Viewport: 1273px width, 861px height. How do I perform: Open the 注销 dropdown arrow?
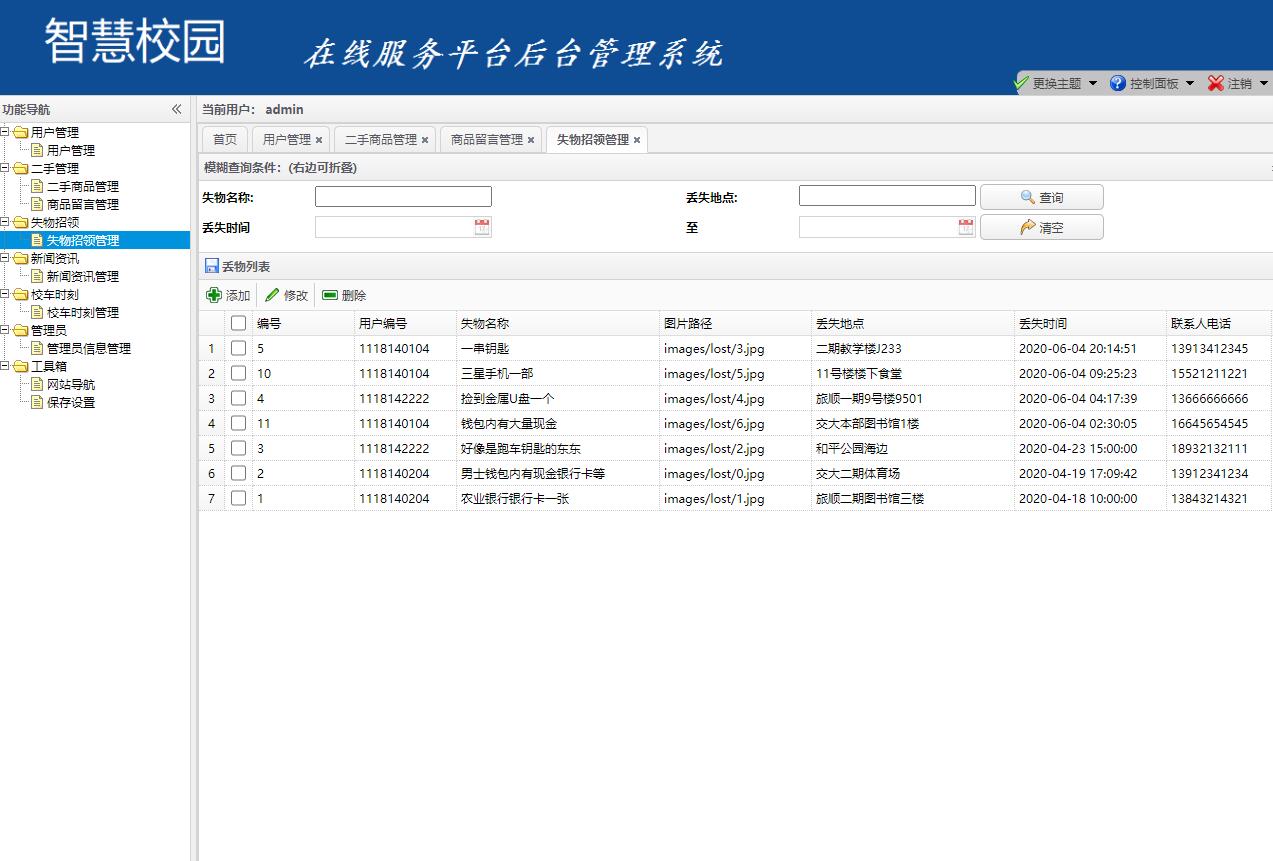coord(1264,84)
